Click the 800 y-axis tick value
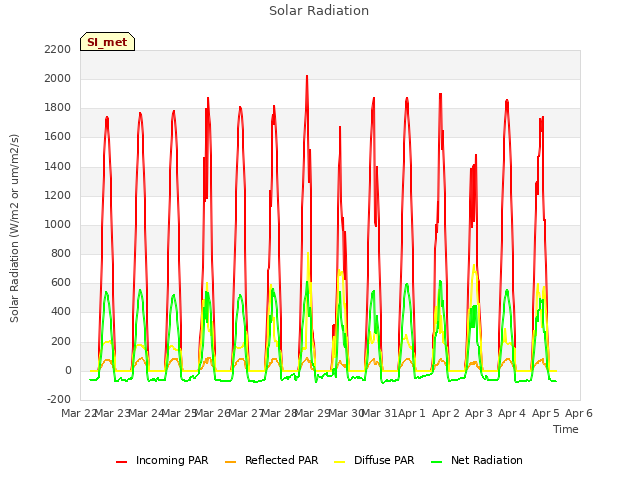The height and width of the screenshot is (480, 640). [61, 253]
